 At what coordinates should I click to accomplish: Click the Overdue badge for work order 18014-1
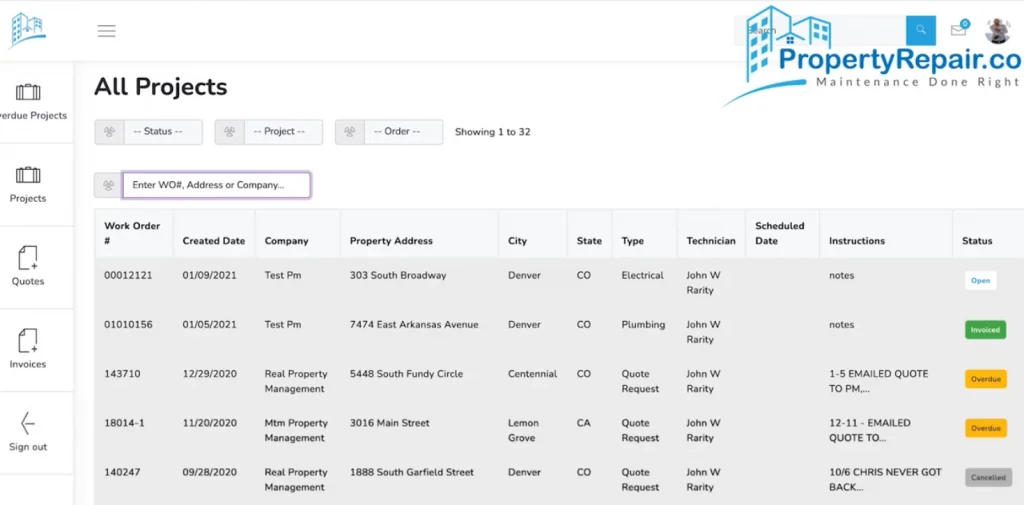[x=985, y=429]
